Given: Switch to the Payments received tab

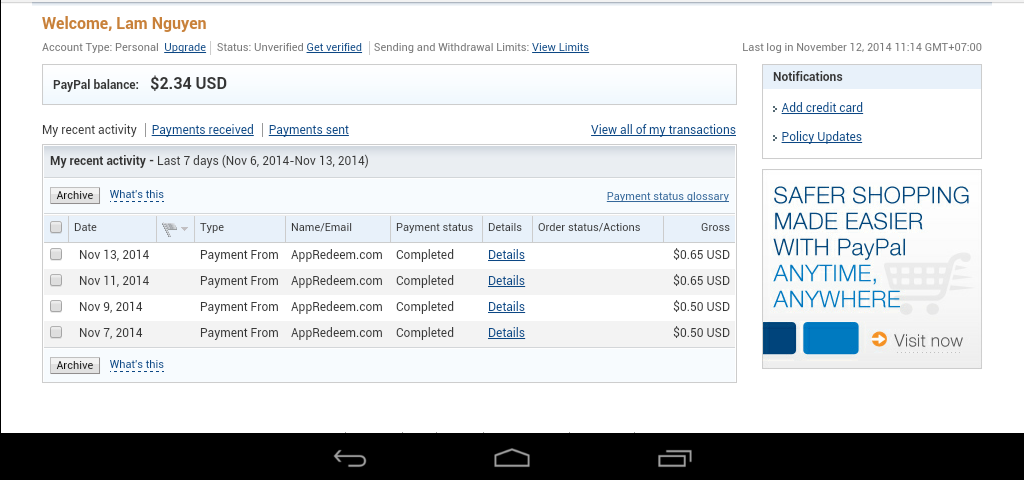Looking at the screenshot, I should coord(203,130).
